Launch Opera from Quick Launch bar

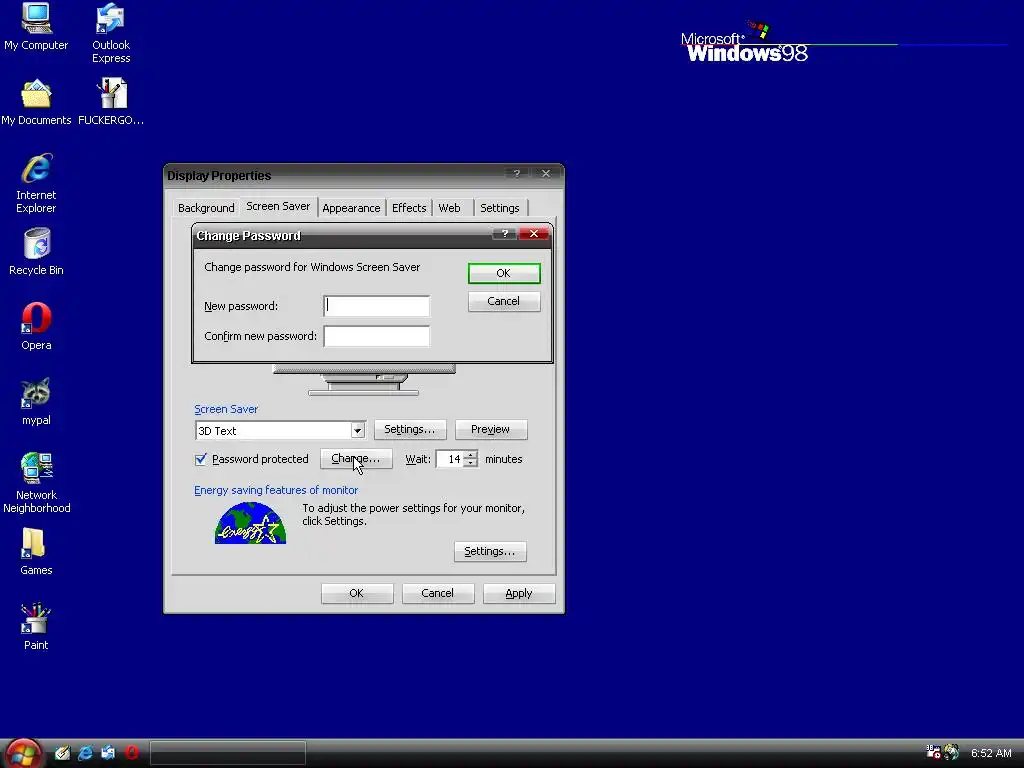131,753
